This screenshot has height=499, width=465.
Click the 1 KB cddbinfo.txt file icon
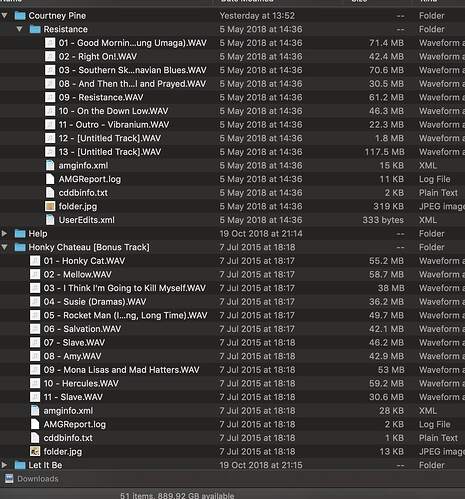[x=35, y=438]
